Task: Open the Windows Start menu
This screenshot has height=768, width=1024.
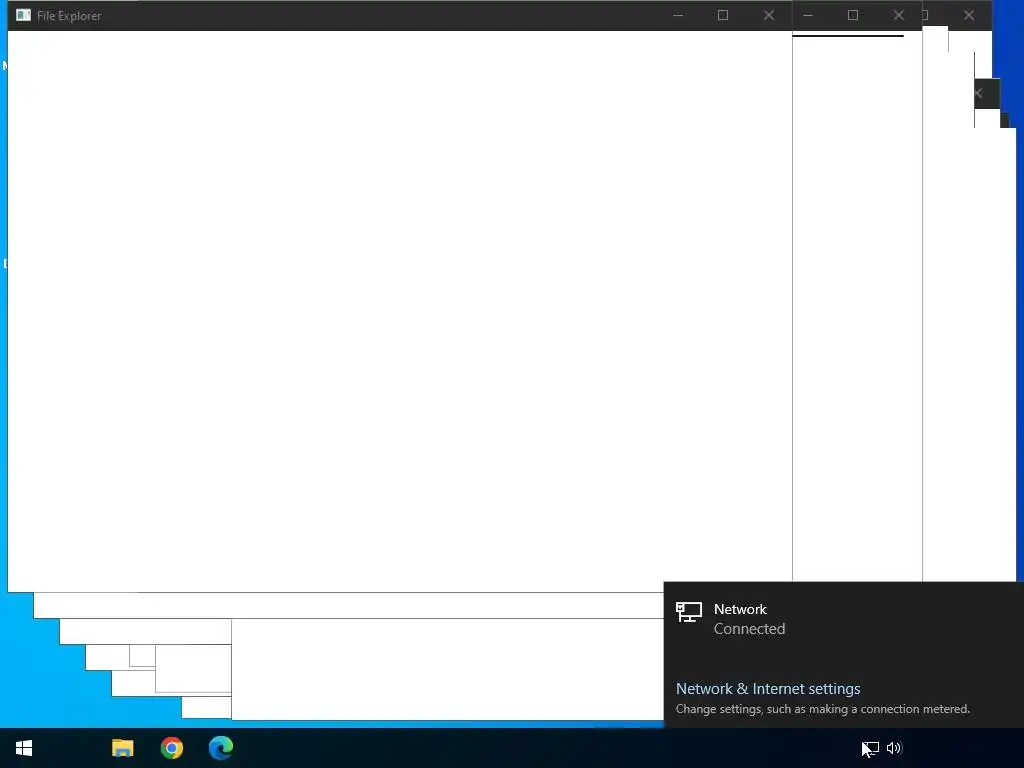Action: click(24, 748)
